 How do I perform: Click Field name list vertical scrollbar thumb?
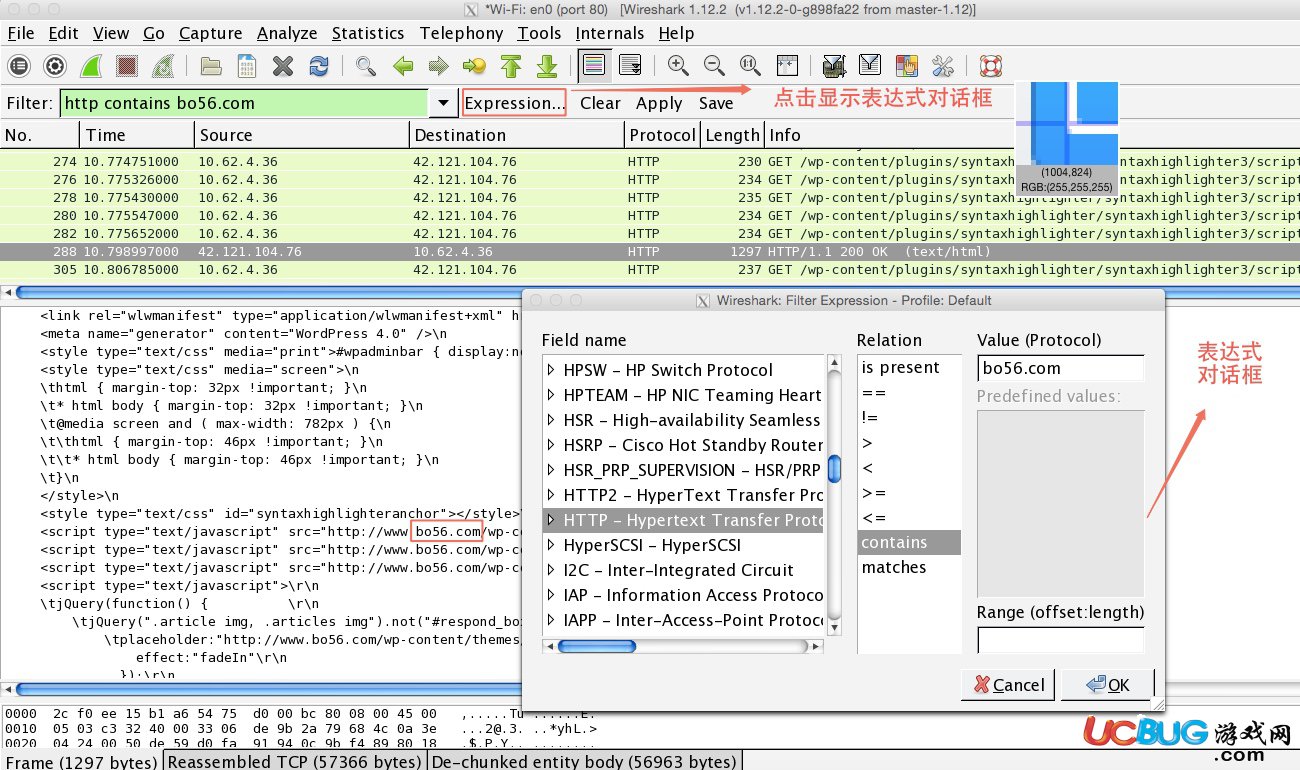(x=834, y=469)
